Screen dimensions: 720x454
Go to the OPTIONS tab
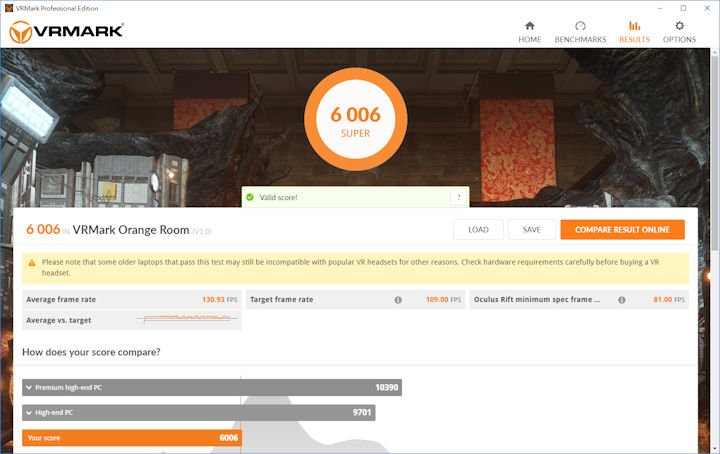click(x=679, y=32)
